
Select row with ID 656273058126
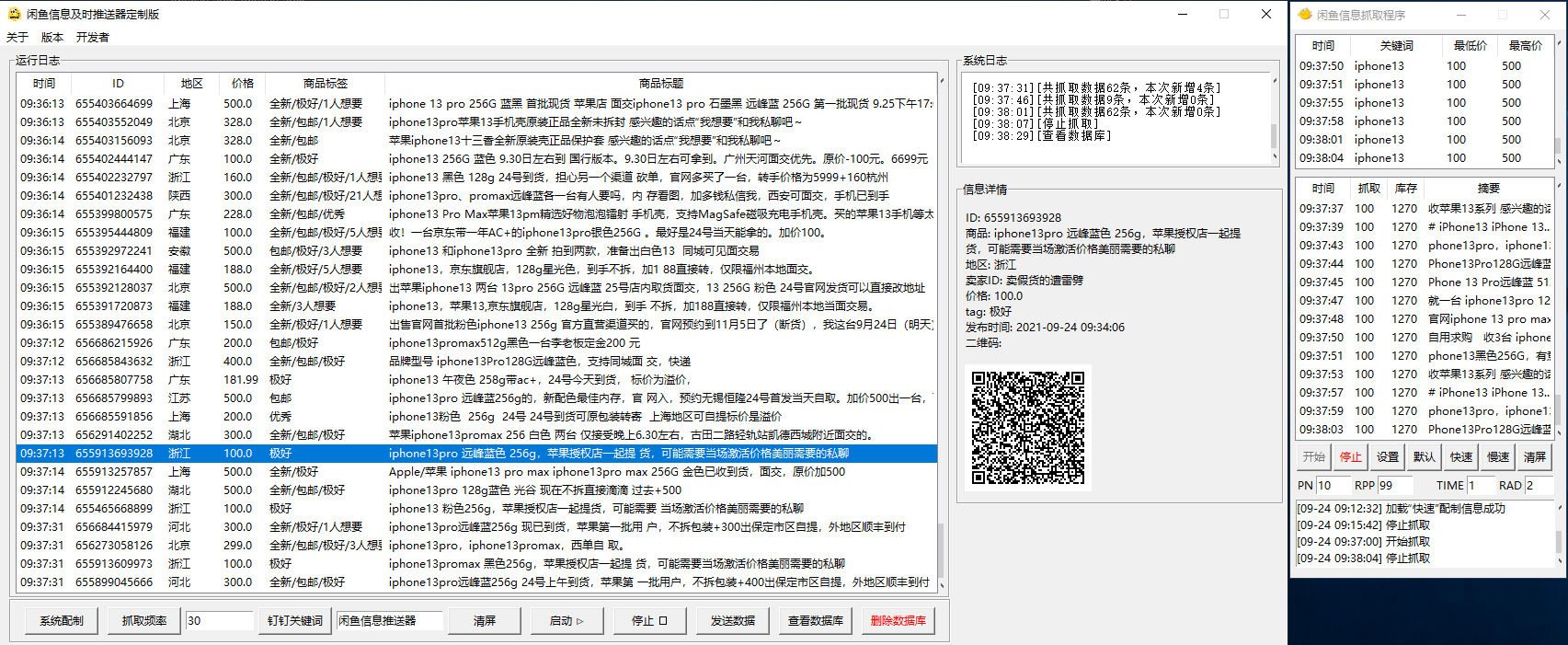point(476,546)
